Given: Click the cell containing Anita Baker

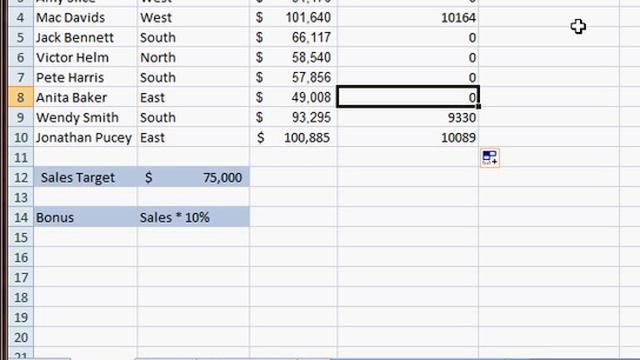Looking at the screenshot, I should click(x=85, y=98).
